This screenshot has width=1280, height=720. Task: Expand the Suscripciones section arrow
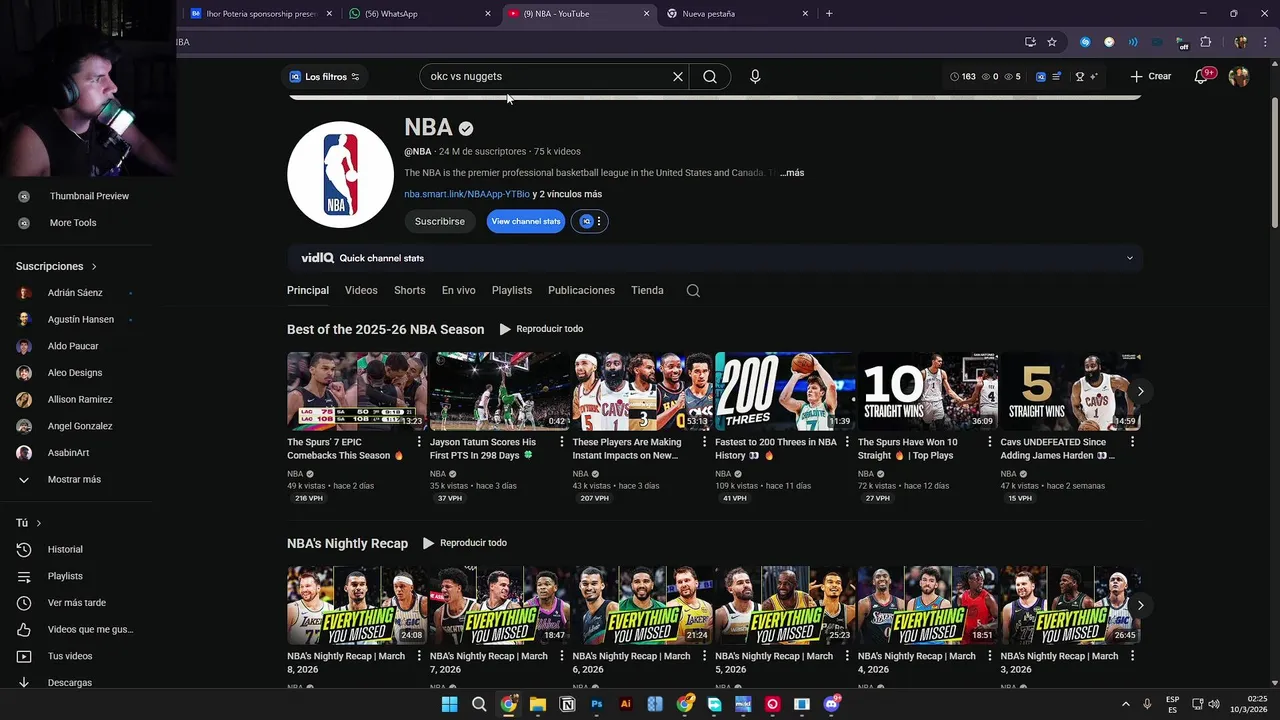pyautogui.click(x=94, y=267)
